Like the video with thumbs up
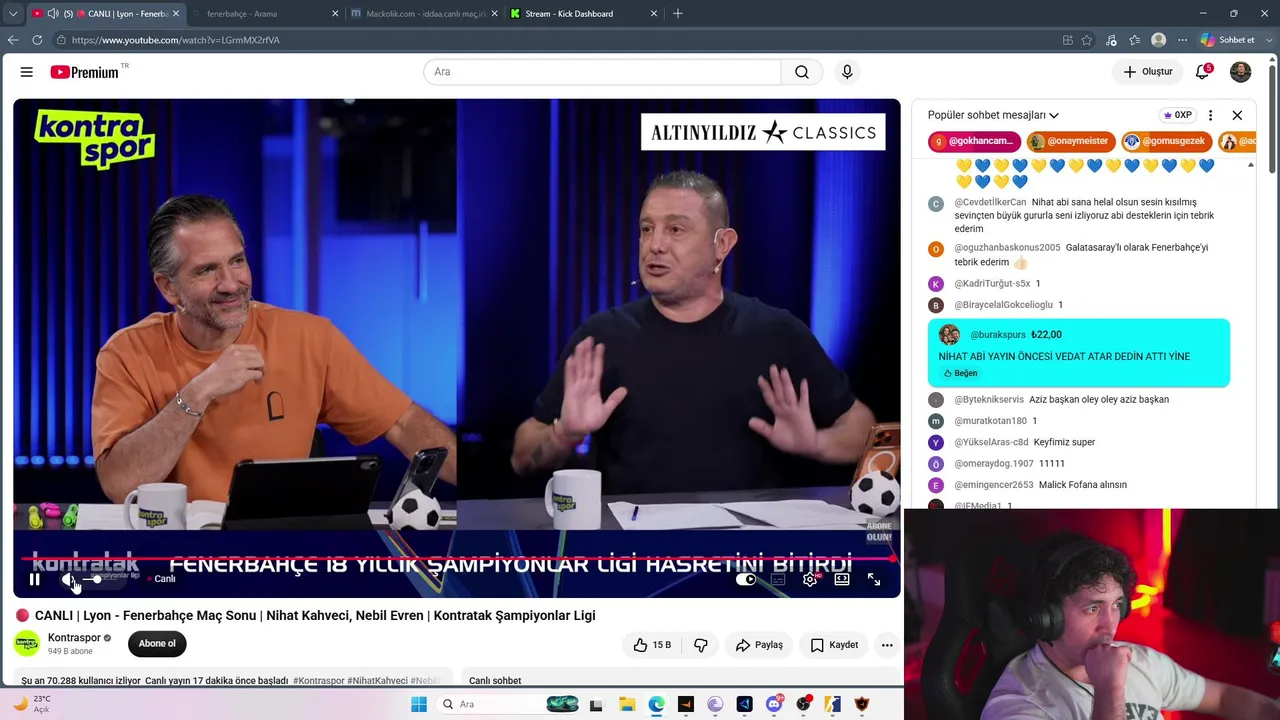The width and height of the screenshot is (1280, 720). [652, 645]
